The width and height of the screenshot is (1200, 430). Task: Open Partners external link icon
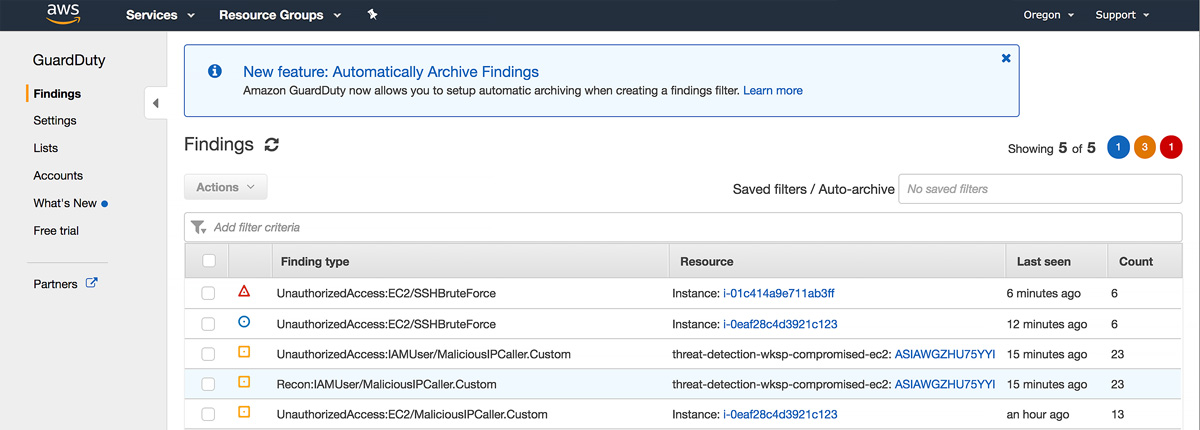pos(92,283)
